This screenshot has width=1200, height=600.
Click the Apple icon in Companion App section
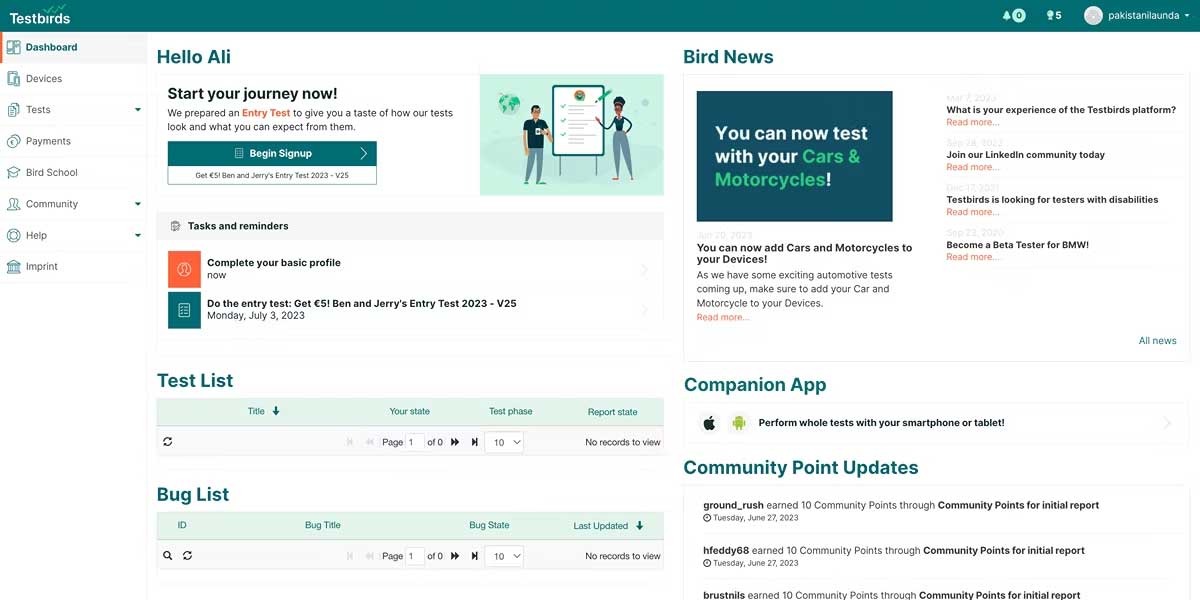[708, 422]
